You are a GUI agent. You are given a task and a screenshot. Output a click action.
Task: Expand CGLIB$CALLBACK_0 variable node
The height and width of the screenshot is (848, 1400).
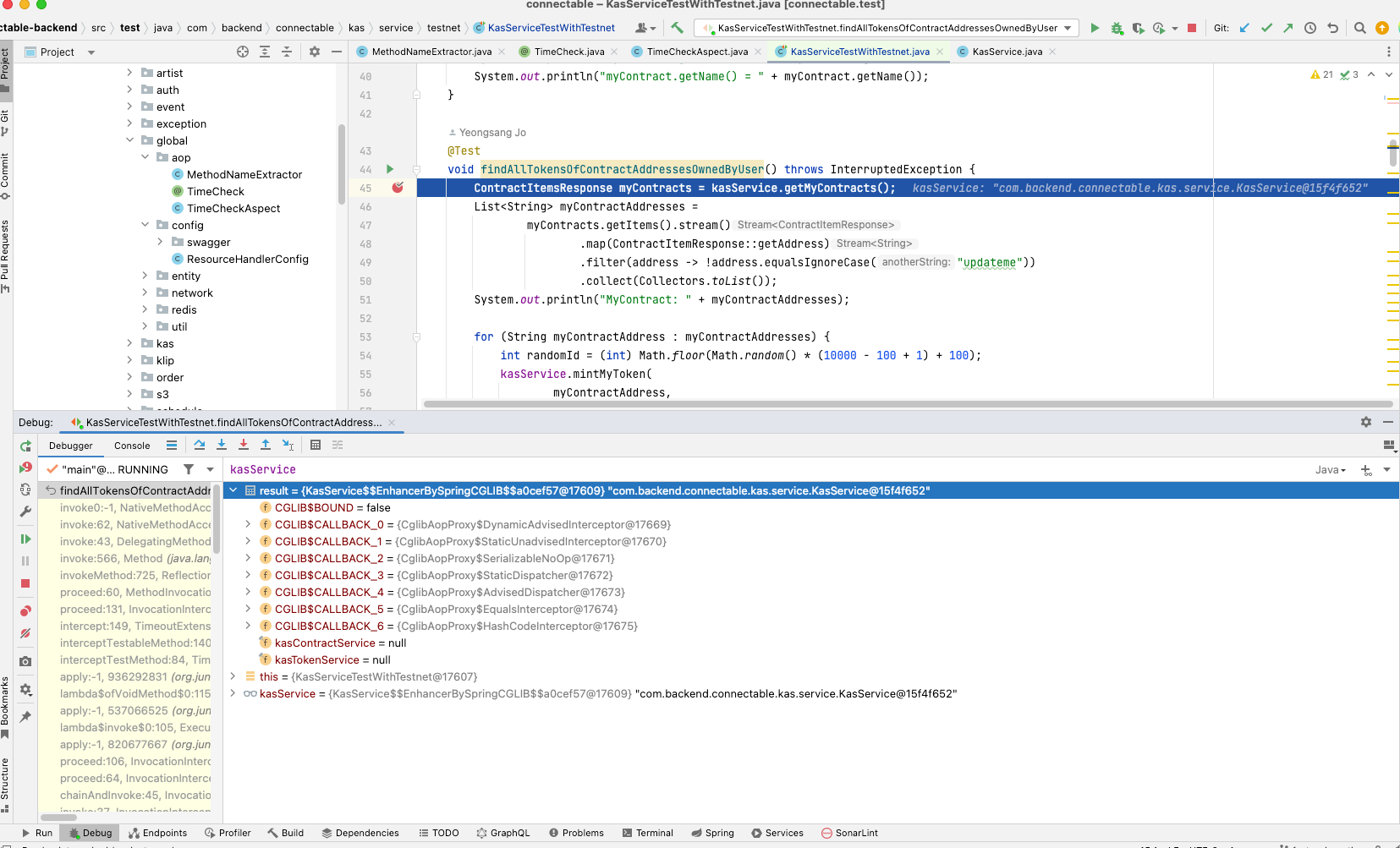248,524
